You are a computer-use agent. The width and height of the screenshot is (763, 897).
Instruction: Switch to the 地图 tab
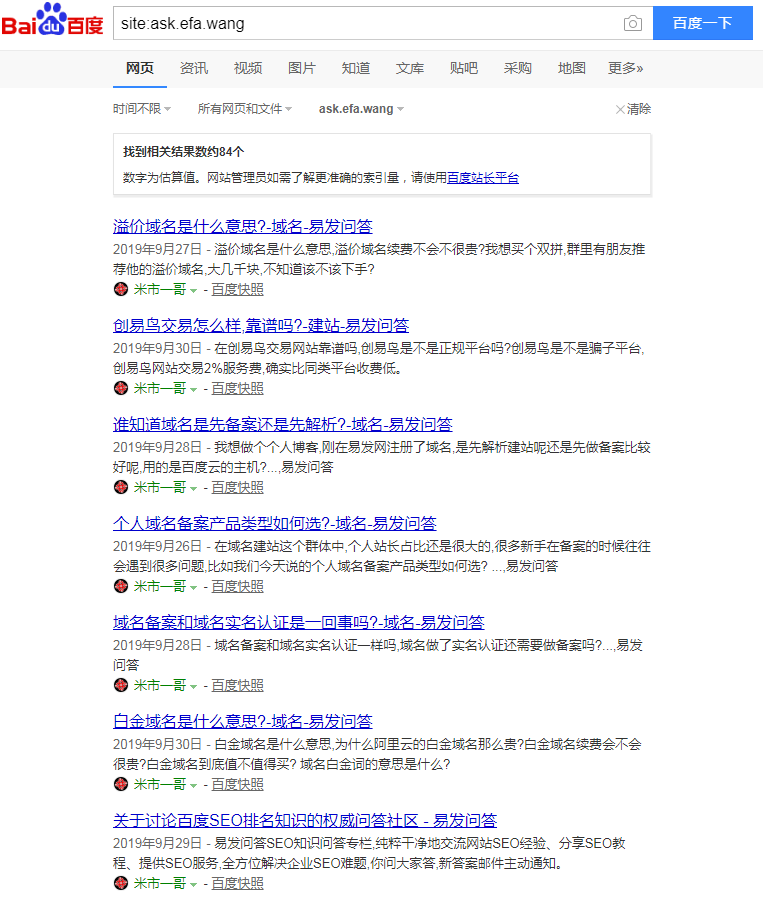572,69
